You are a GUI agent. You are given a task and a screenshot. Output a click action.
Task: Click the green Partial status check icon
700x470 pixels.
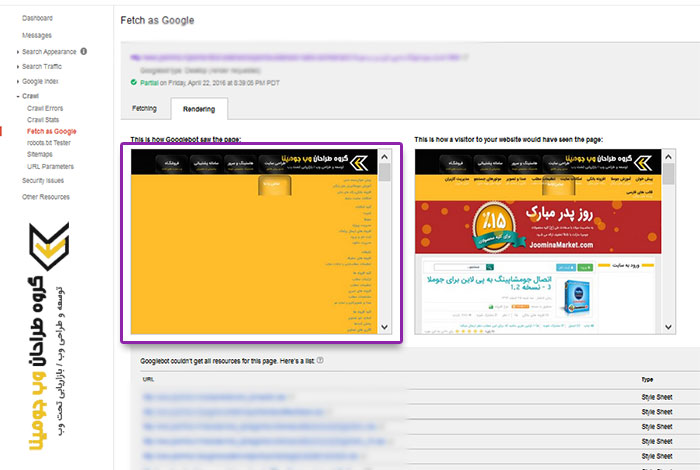pos(133,82)
